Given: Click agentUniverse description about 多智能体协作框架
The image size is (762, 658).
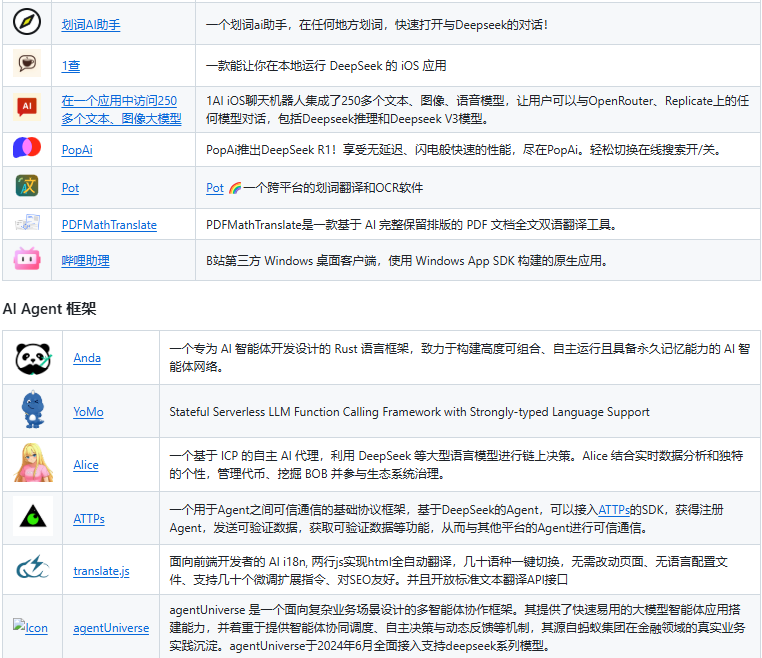Looking at the screenshot, I should tap(457, 628).
